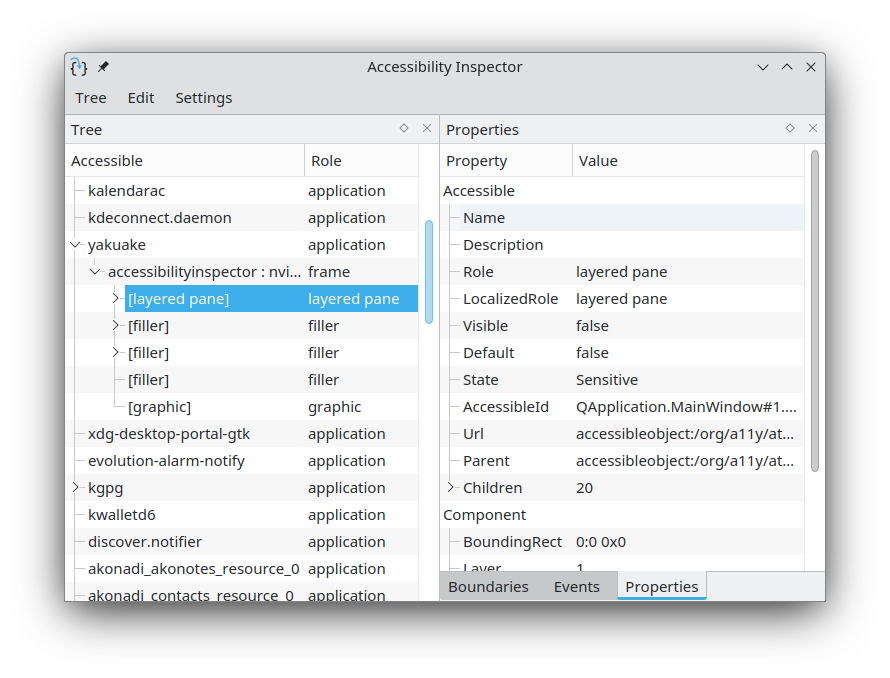Collapse the yakuake application node
The image size is (890, 678).
pyautogui.click(x=75, y=244)
